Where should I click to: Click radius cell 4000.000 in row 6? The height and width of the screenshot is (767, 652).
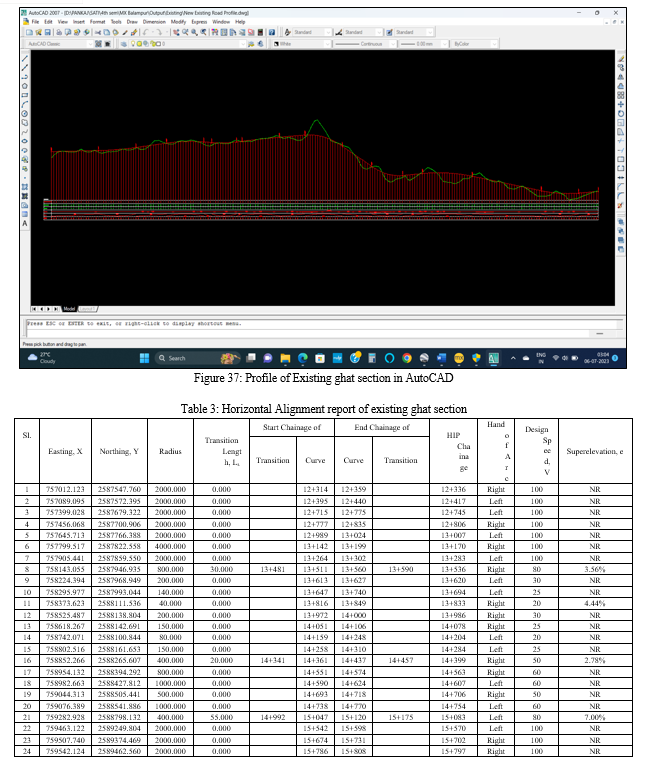click(x=170, y=546)
